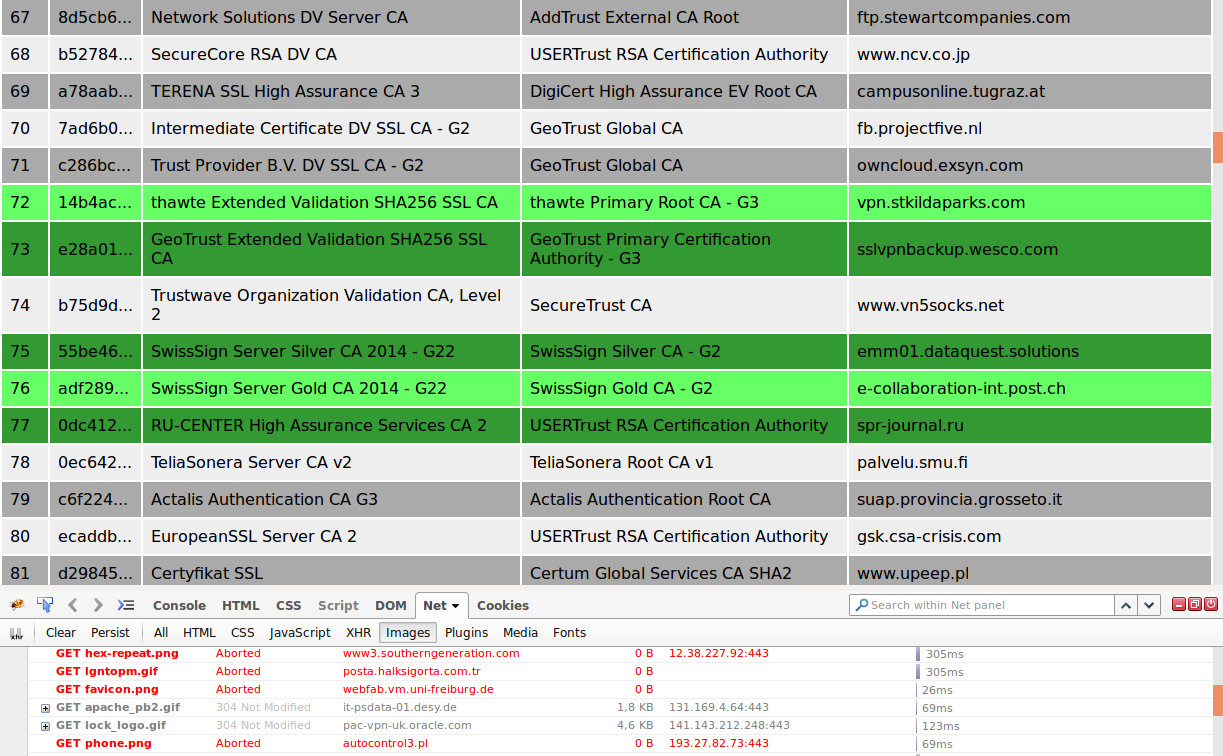Click campusonline.tugraz.at cell

[x=1030, y=92]
